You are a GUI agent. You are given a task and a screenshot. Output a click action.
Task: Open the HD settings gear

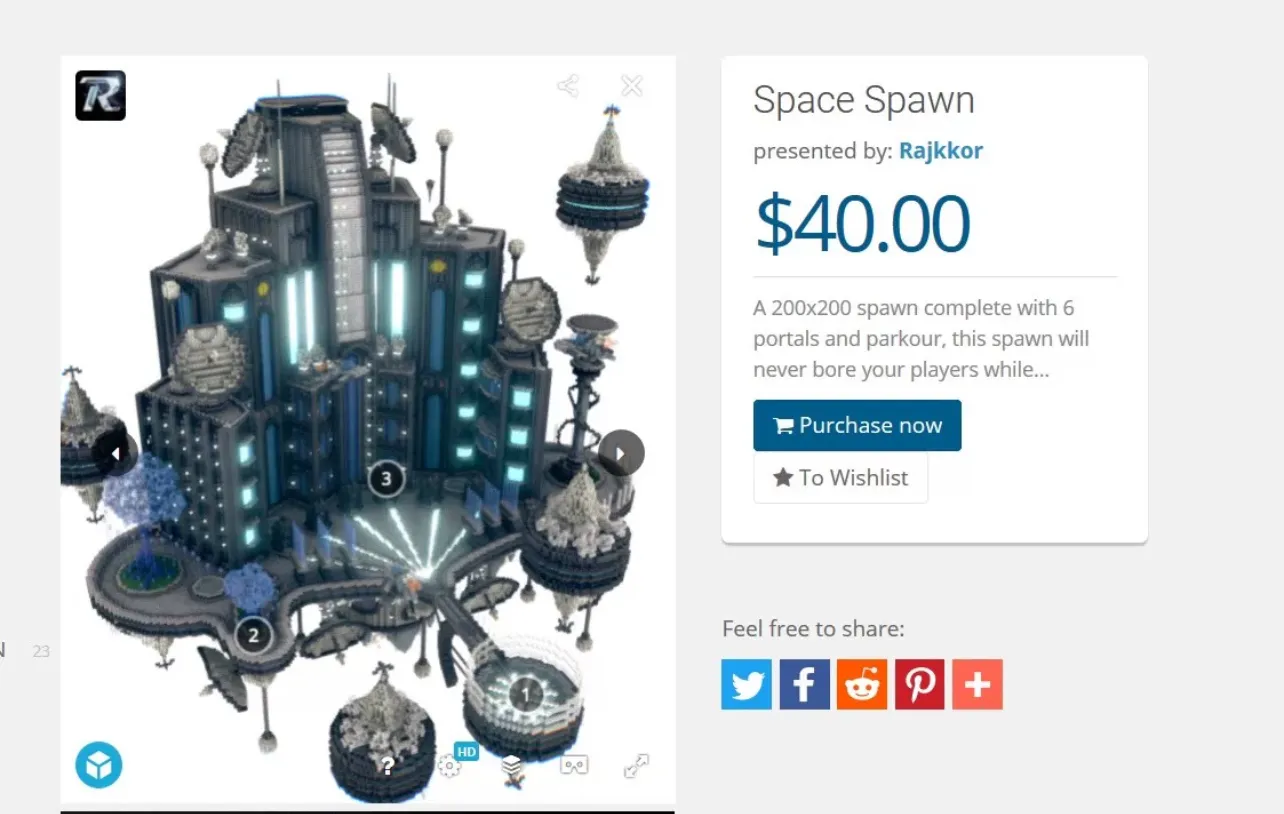tap(449, 767)
